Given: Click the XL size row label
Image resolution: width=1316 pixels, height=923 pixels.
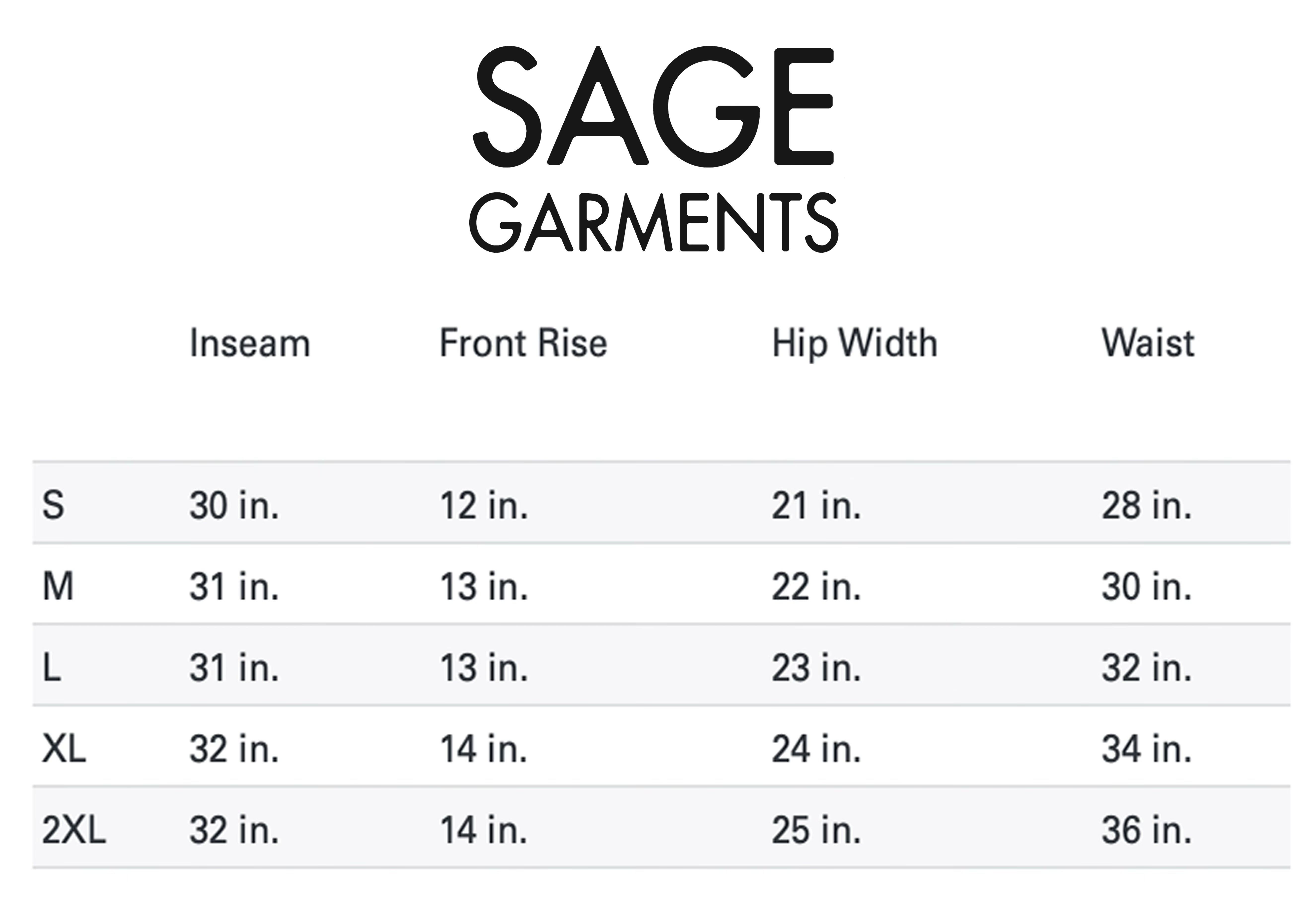Looking at the screenshot, I should (64, 750).
